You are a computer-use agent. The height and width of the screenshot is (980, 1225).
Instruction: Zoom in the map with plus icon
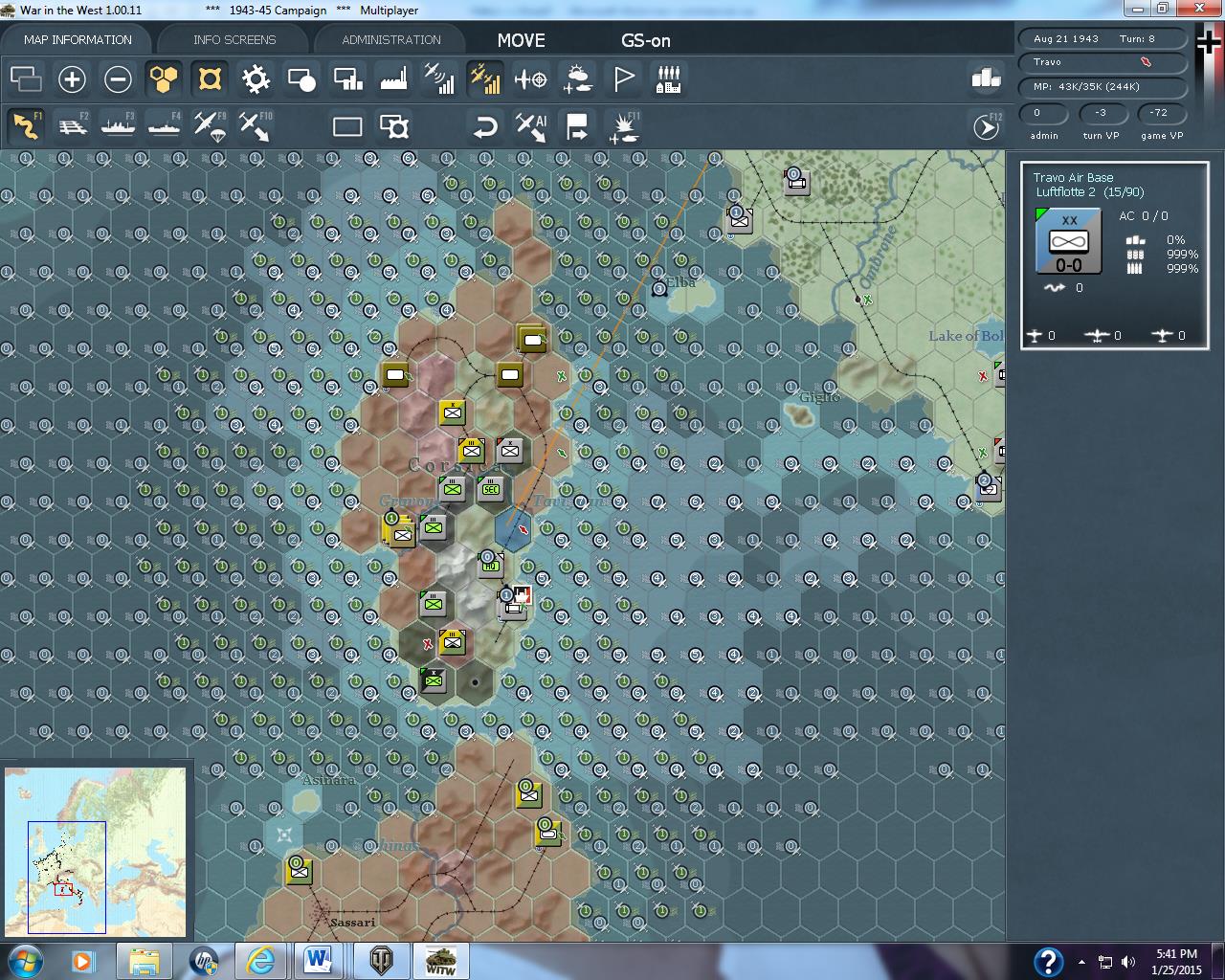[72, 79]
